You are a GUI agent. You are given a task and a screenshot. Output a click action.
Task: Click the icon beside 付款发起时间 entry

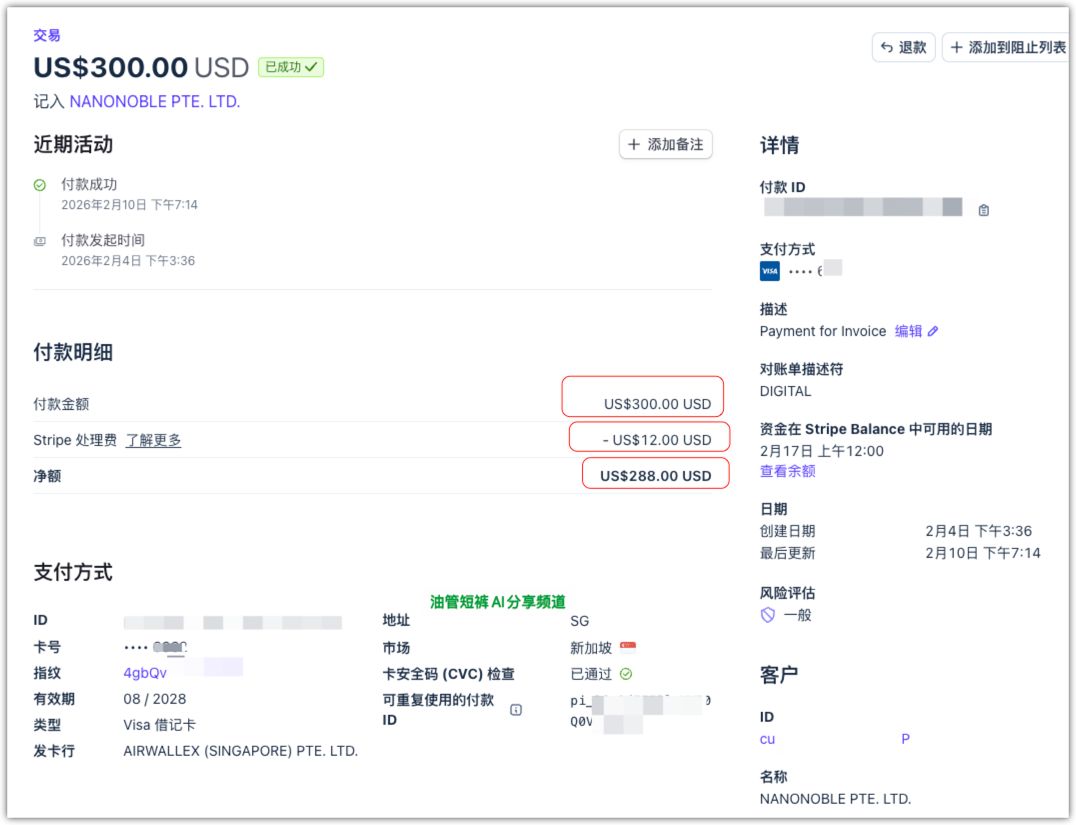[42, 239]
